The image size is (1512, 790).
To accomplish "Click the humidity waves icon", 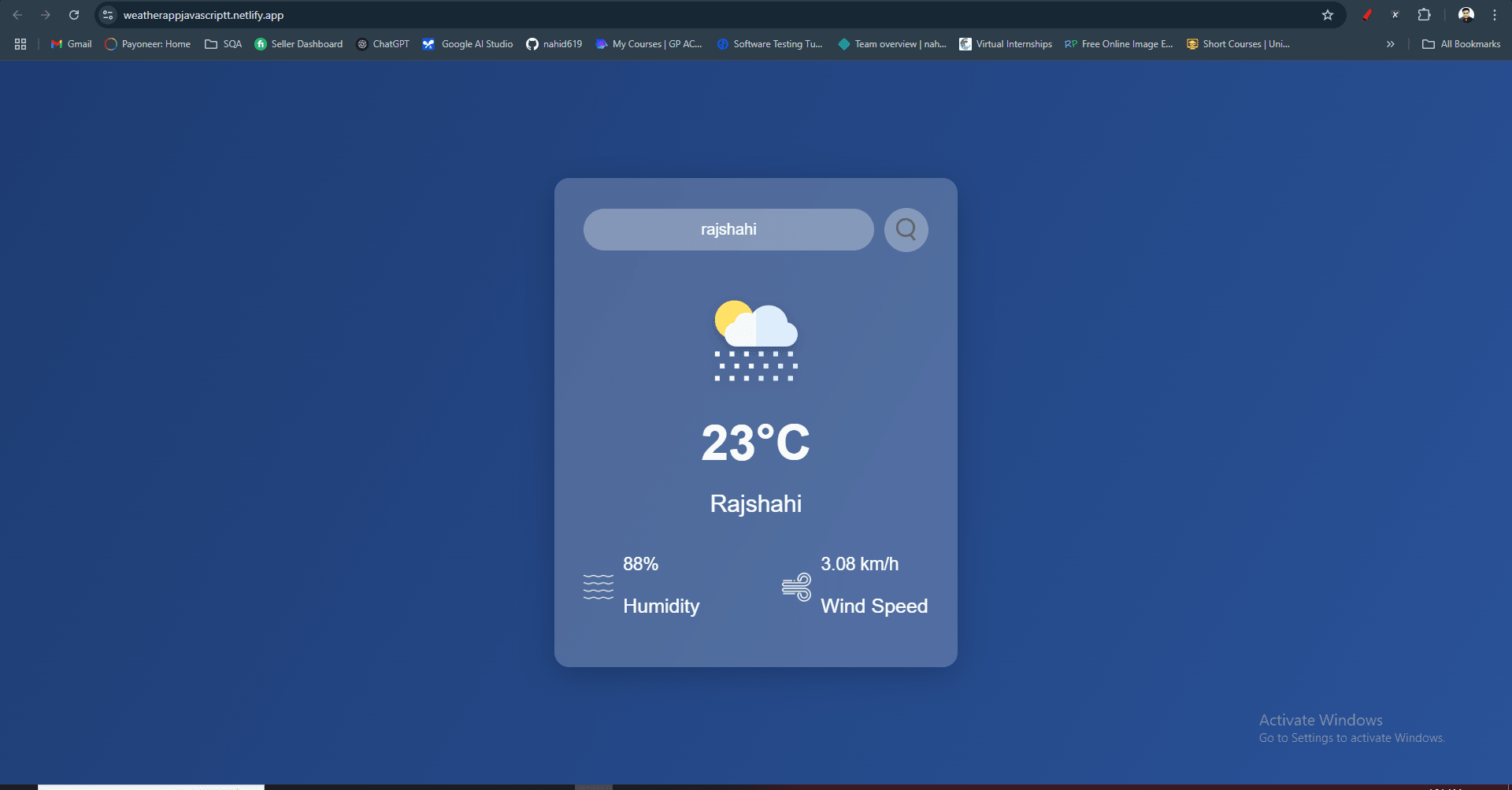I will click(599, 585).
